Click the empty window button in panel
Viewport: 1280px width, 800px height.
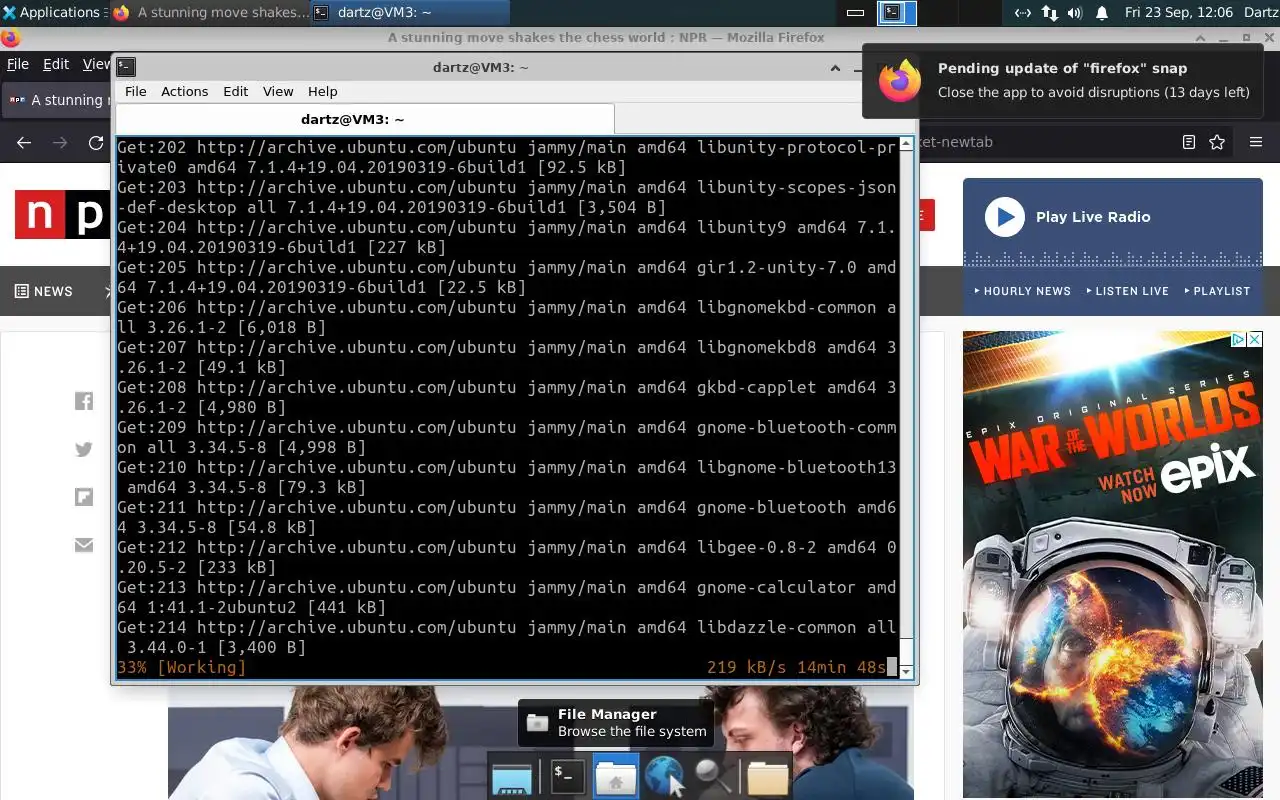pos(855,13)
